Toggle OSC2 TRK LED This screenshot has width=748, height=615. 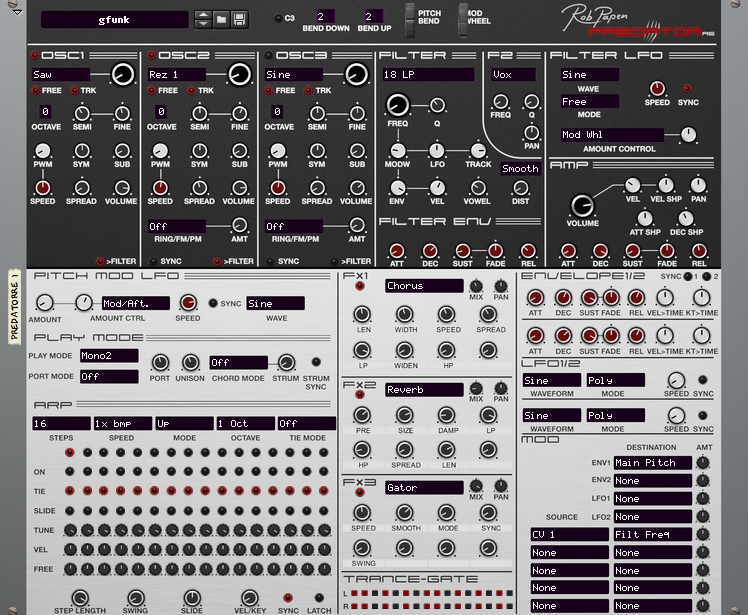tap(192, 90)
